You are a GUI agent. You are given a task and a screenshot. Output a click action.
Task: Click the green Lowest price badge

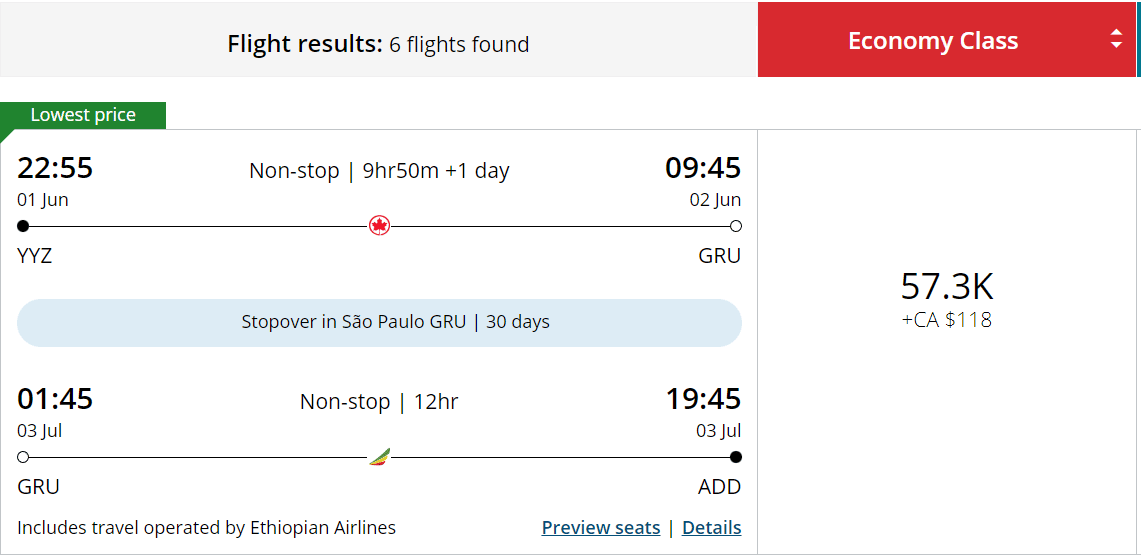click(83, 115)
